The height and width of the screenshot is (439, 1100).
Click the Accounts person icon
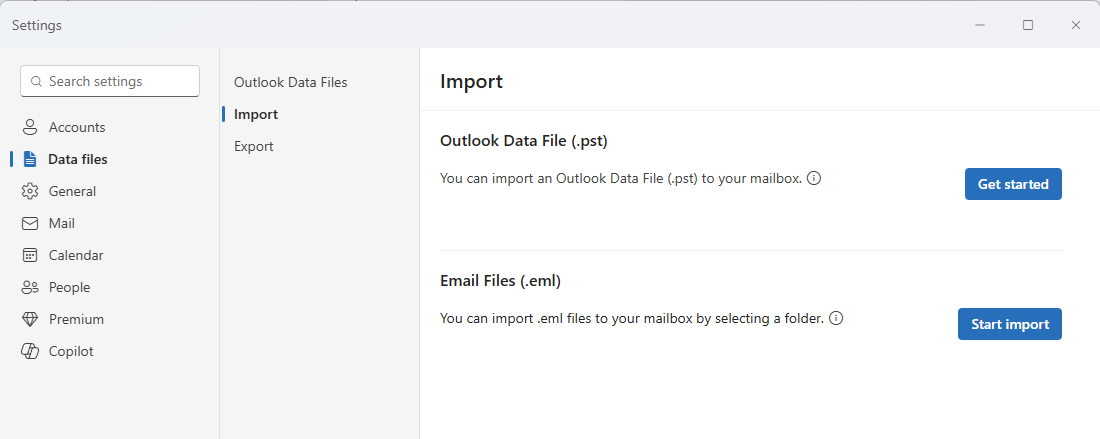[x=29, y=128]
